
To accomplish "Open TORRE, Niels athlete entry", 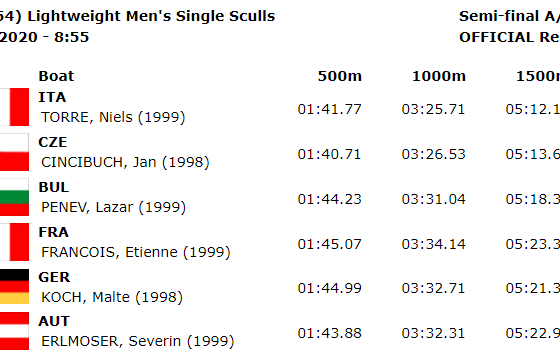I will click(113, 117).
